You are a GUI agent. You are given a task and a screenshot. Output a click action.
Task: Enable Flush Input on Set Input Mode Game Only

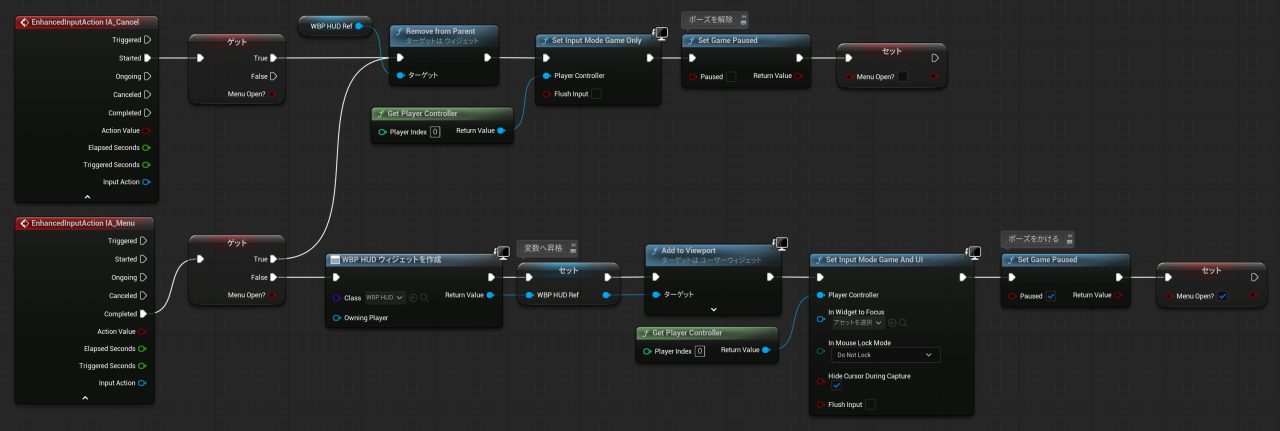tap(596, 94)
